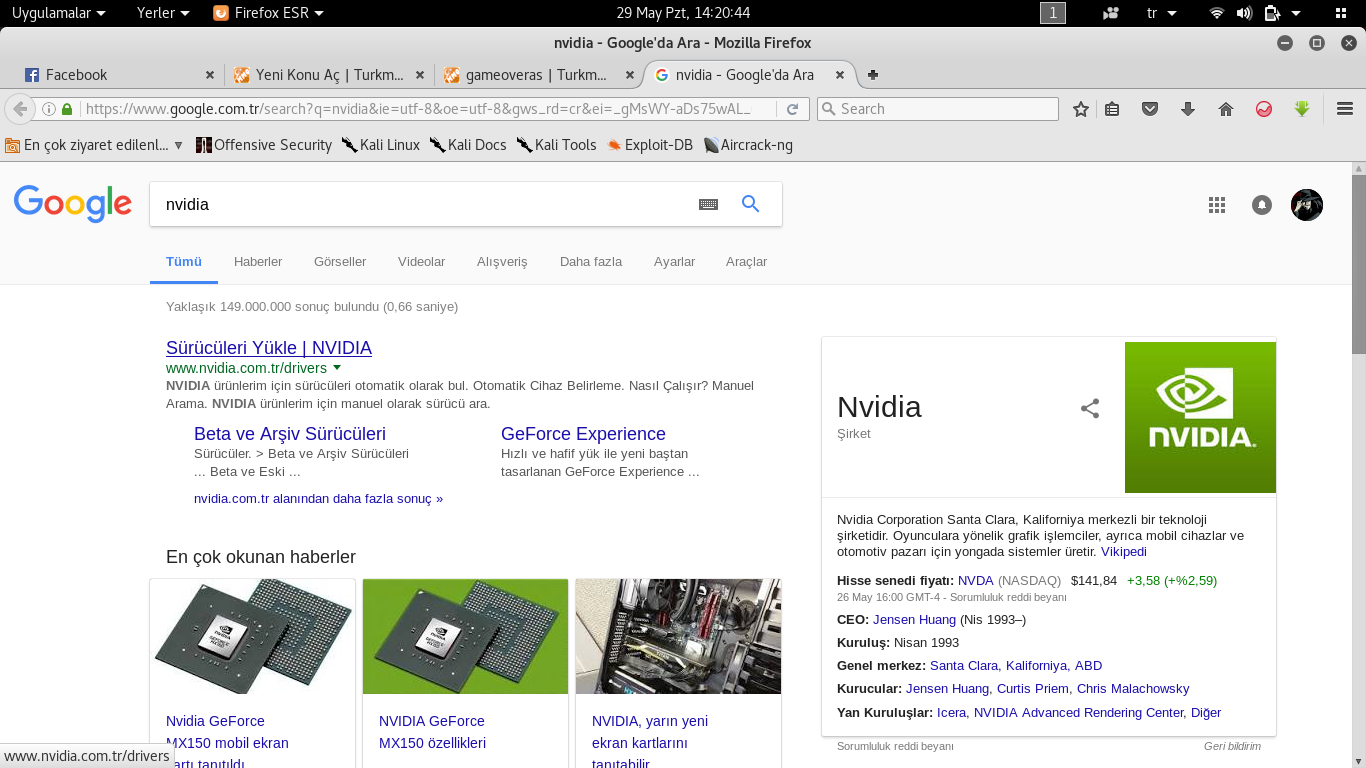This screenshot has width=1366, height=768.
Task: Open the green NVIDIA logo image
Action: tap(1200, 417)
